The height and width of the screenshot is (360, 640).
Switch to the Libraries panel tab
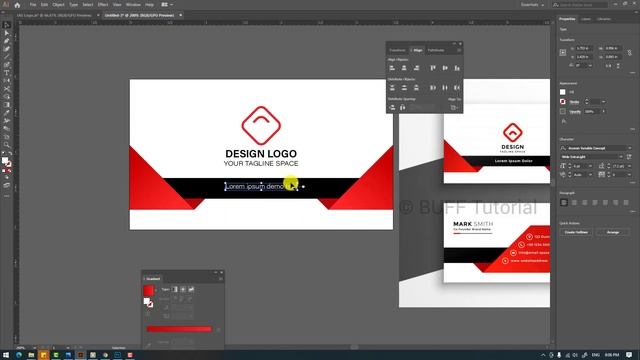604,19
